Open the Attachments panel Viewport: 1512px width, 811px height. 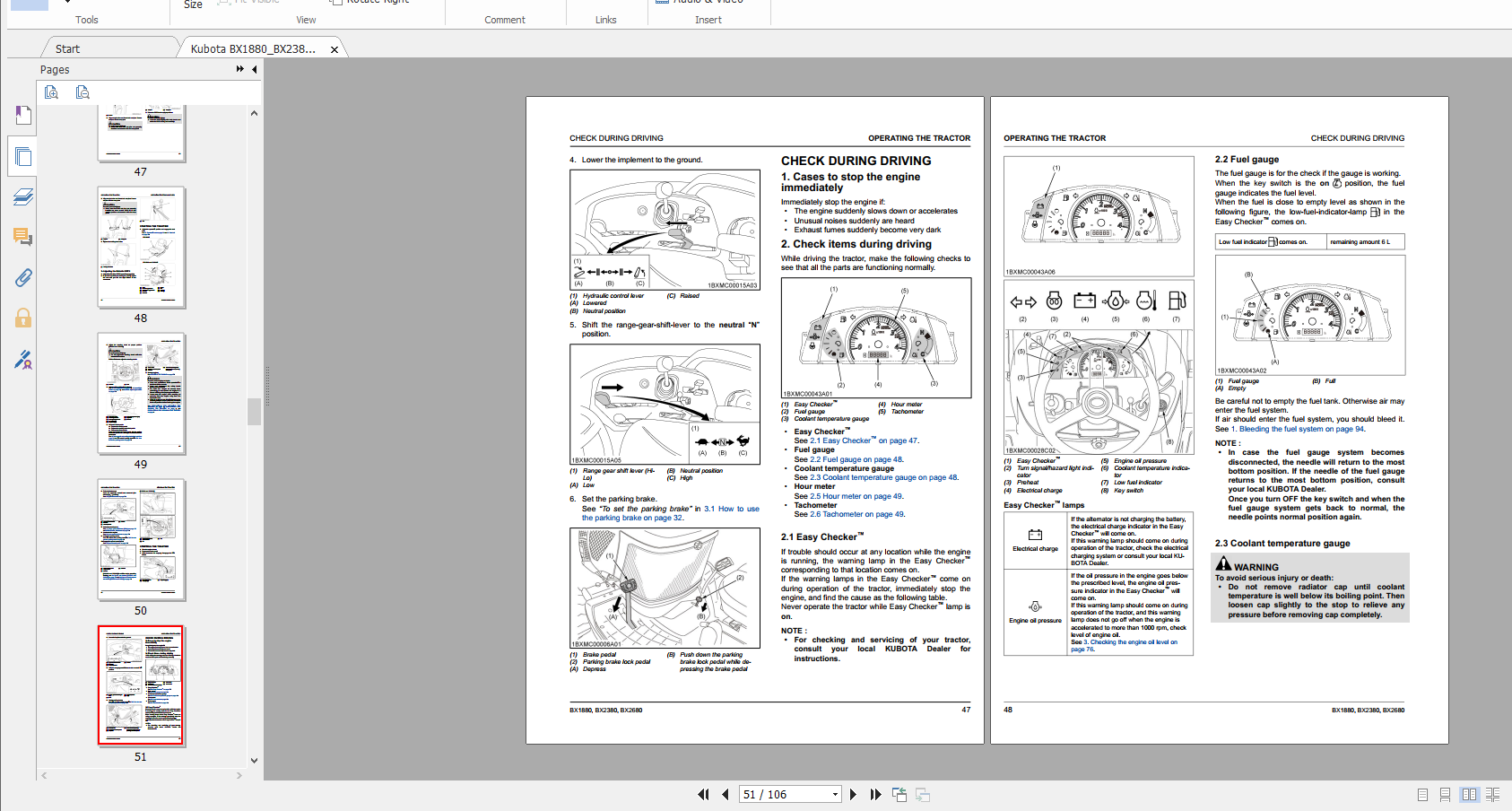click(x=22, y=278)
